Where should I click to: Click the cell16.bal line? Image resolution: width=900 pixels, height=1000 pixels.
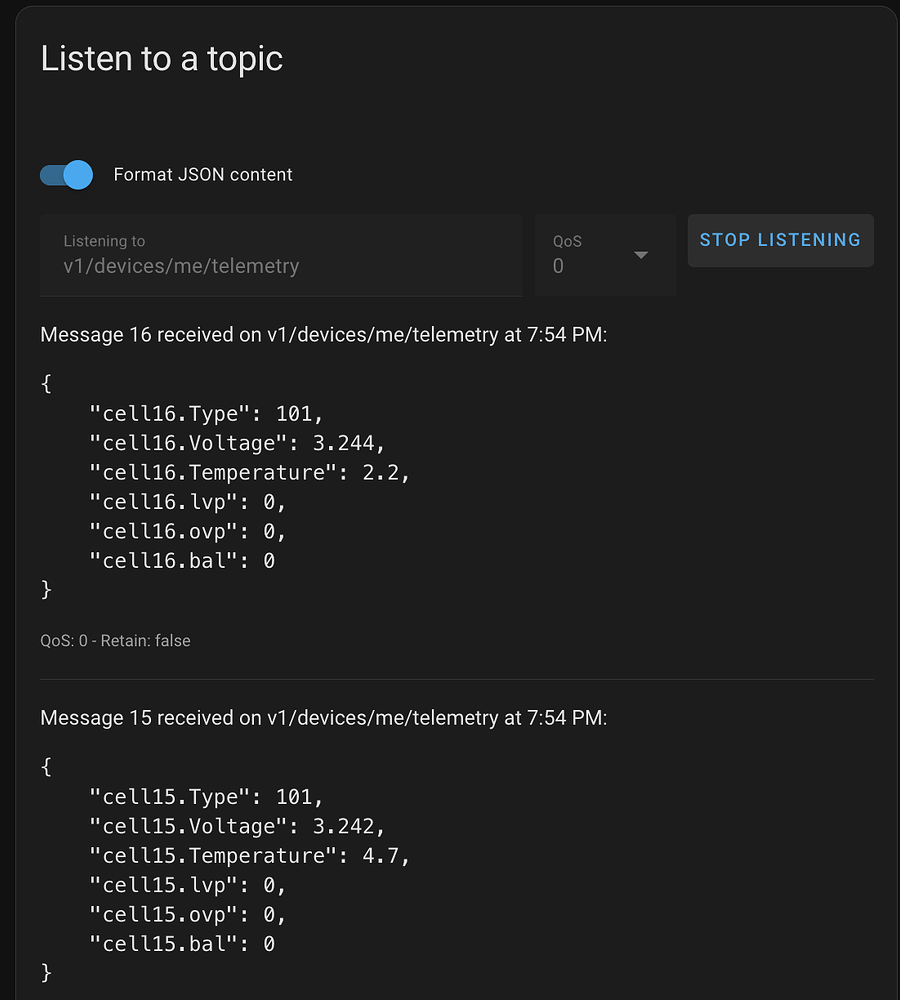click(182, 561)
